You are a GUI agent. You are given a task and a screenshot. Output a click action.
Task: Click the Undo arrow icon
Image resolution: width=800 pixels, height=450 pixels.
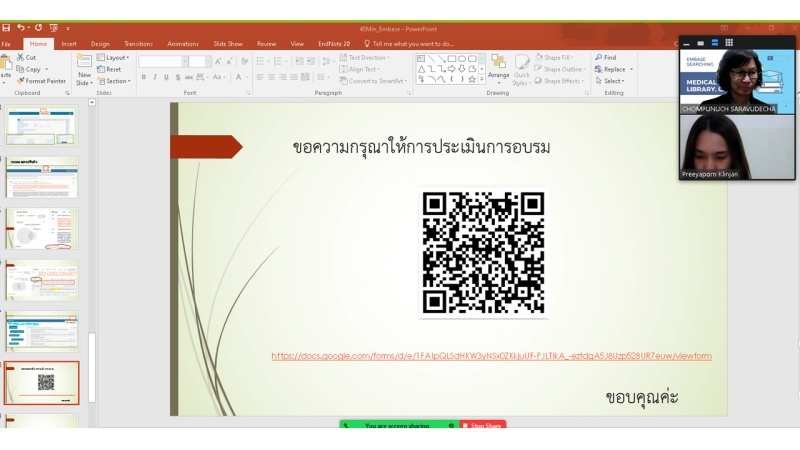[21, 28]
